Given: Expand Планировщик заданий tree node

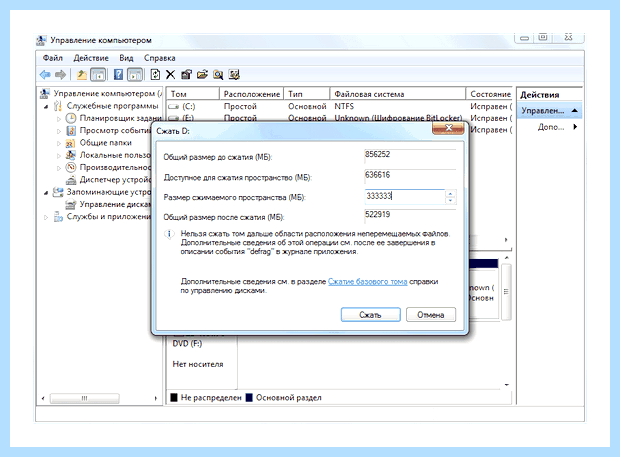Looking at the screenshot, I should coord(59,119).
